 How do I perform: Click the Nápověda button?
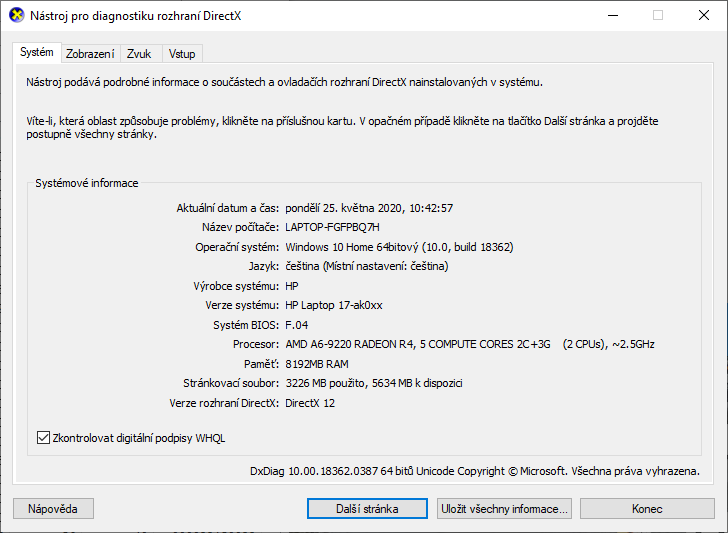pos(53,508)
